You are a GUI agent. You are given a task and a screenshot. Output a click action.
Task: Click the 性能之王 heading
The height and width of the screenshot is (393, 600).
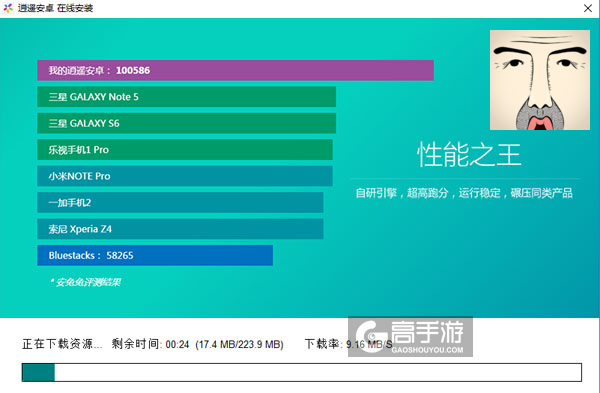point(469,155)
